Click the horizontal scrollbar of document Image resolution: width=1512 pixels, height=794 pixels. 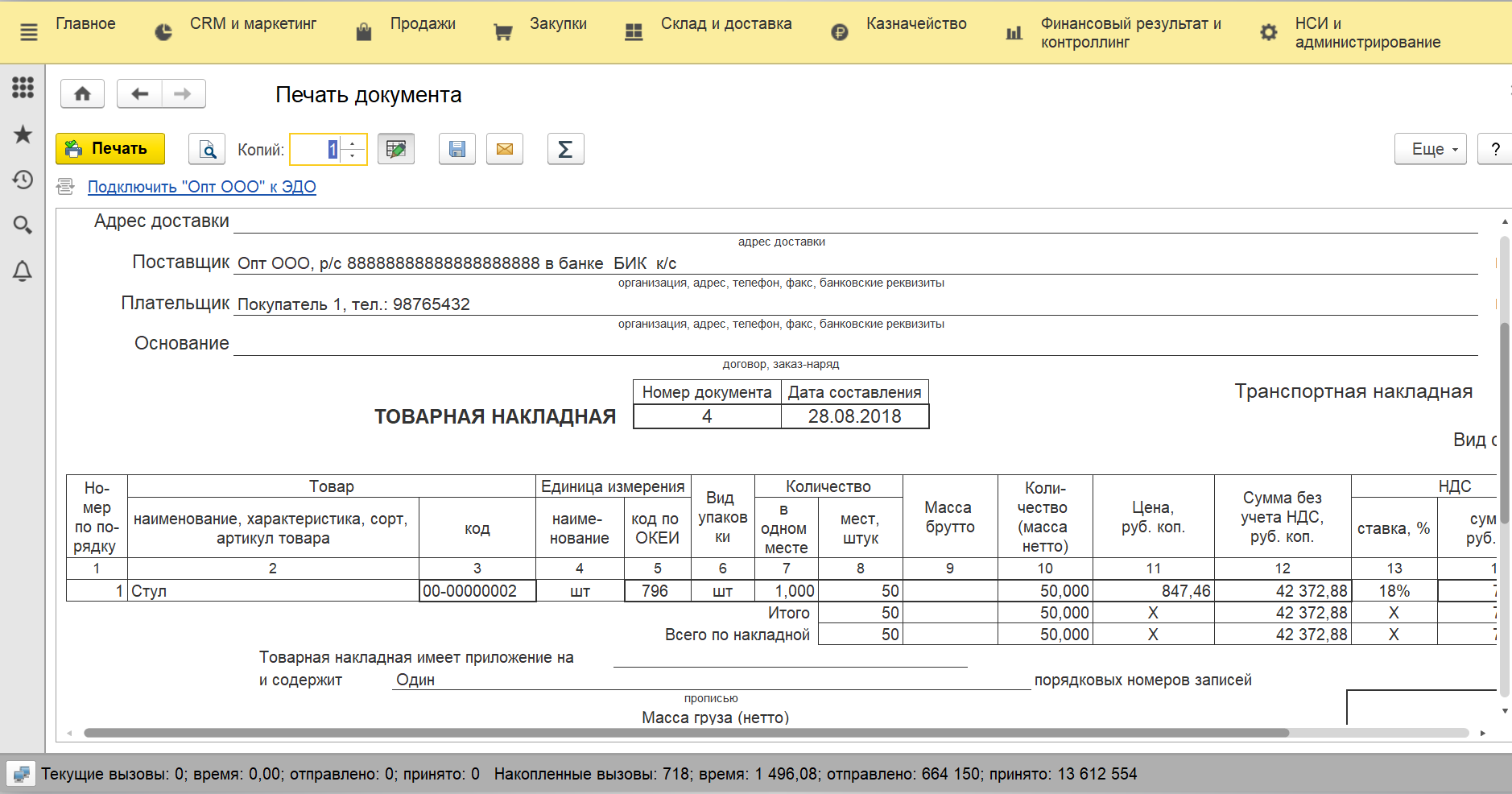point(686,733)
